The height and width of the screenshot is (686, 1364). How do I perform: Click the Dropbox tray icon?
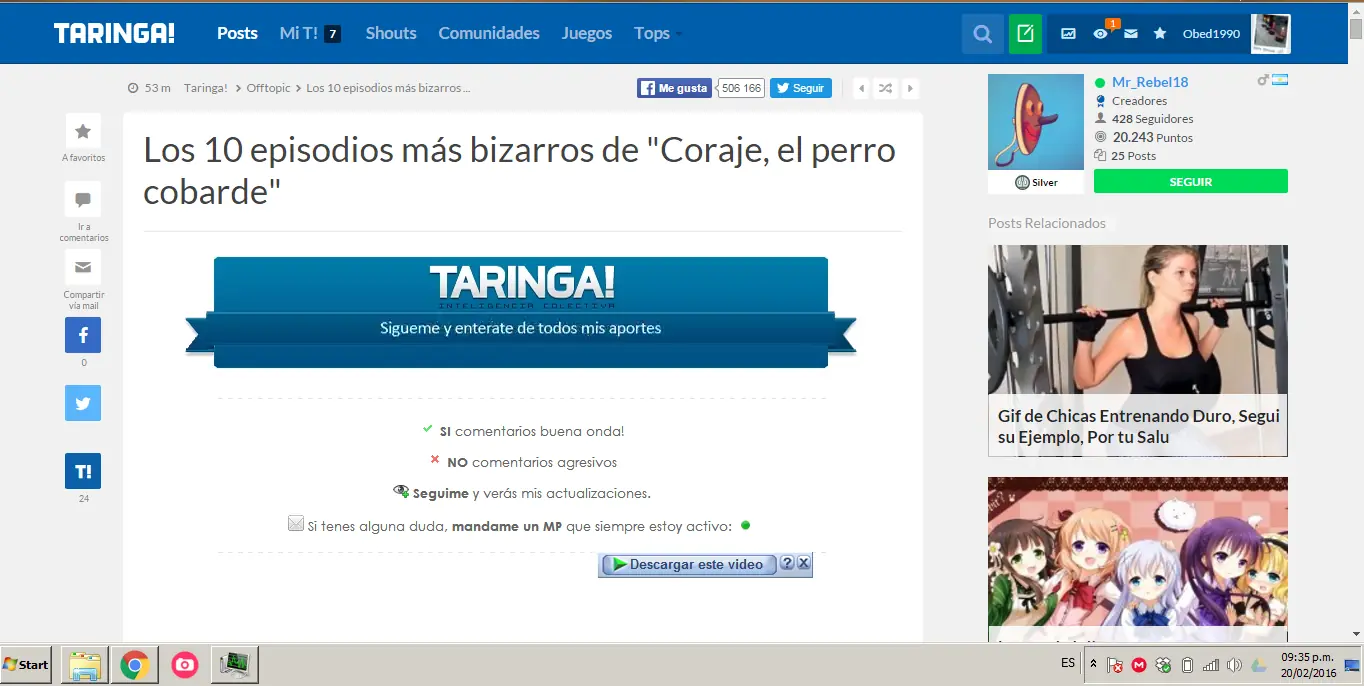[x=1163, y=665]
